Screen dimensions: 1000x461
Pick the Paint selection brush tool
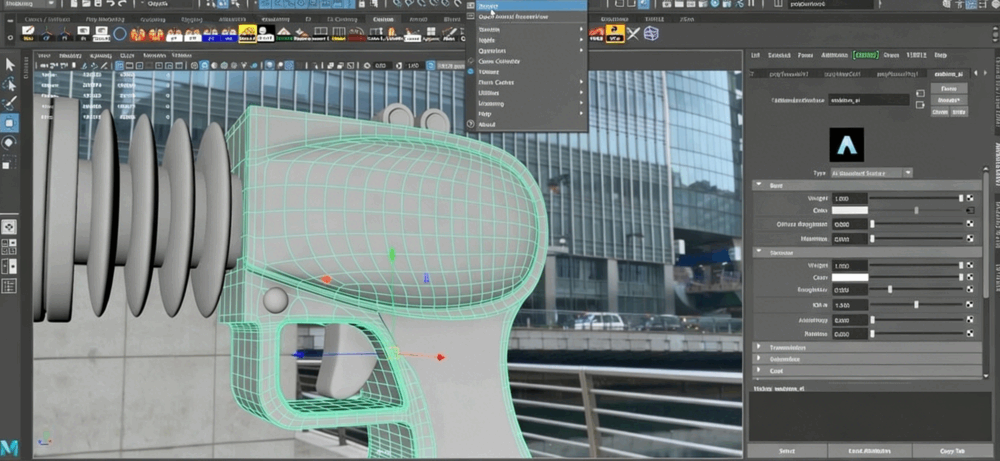(11, 103)
